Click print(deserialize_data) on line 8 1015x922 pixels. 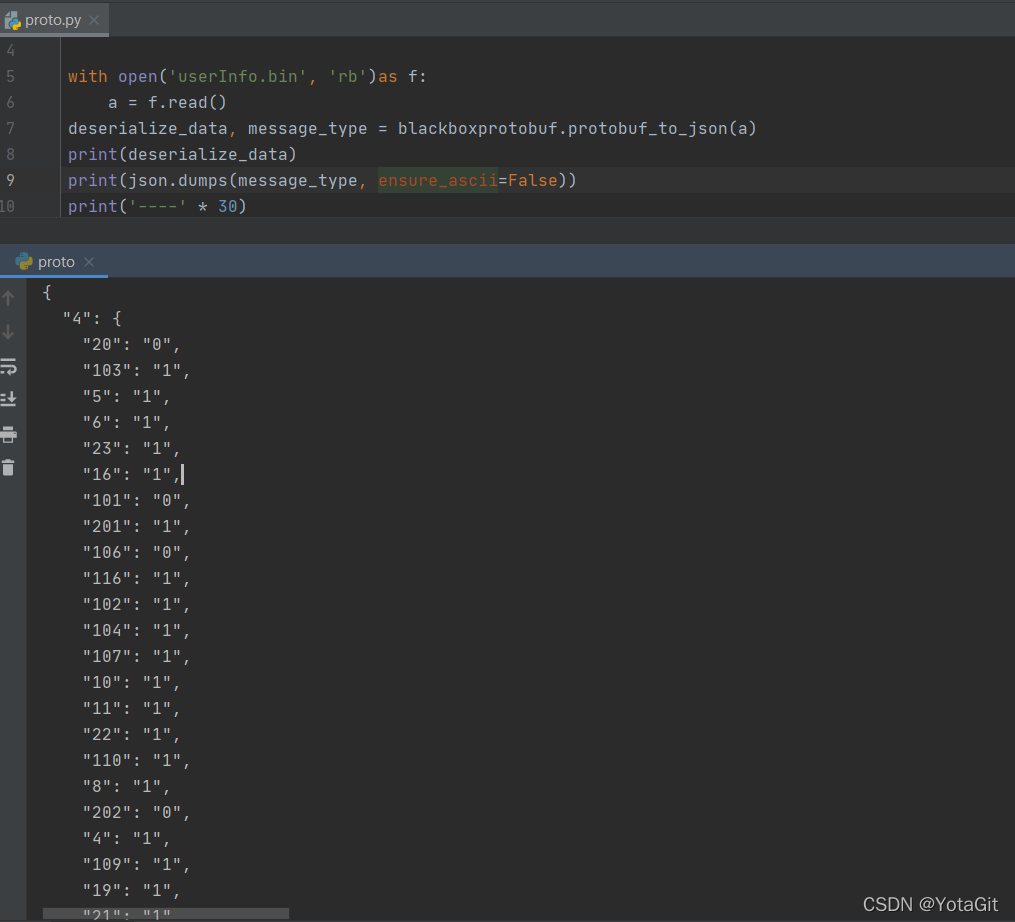point(183,154)
